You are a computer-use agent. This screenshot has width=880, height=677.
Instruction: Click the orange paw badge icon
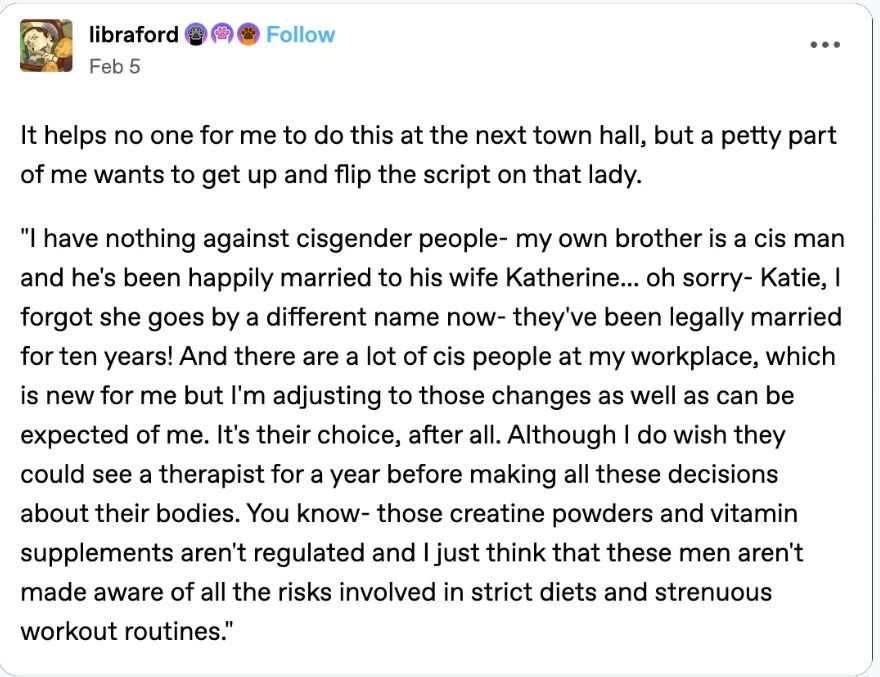pyautogui.click(x=248, y=35)
